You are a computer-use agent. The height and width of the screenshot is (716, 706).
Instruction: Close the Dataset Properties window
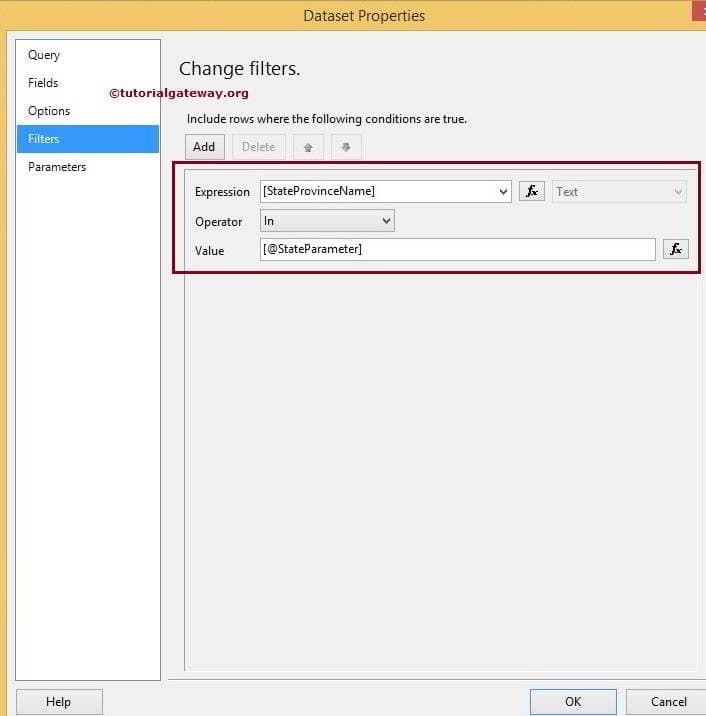click(x=700, y=11)
